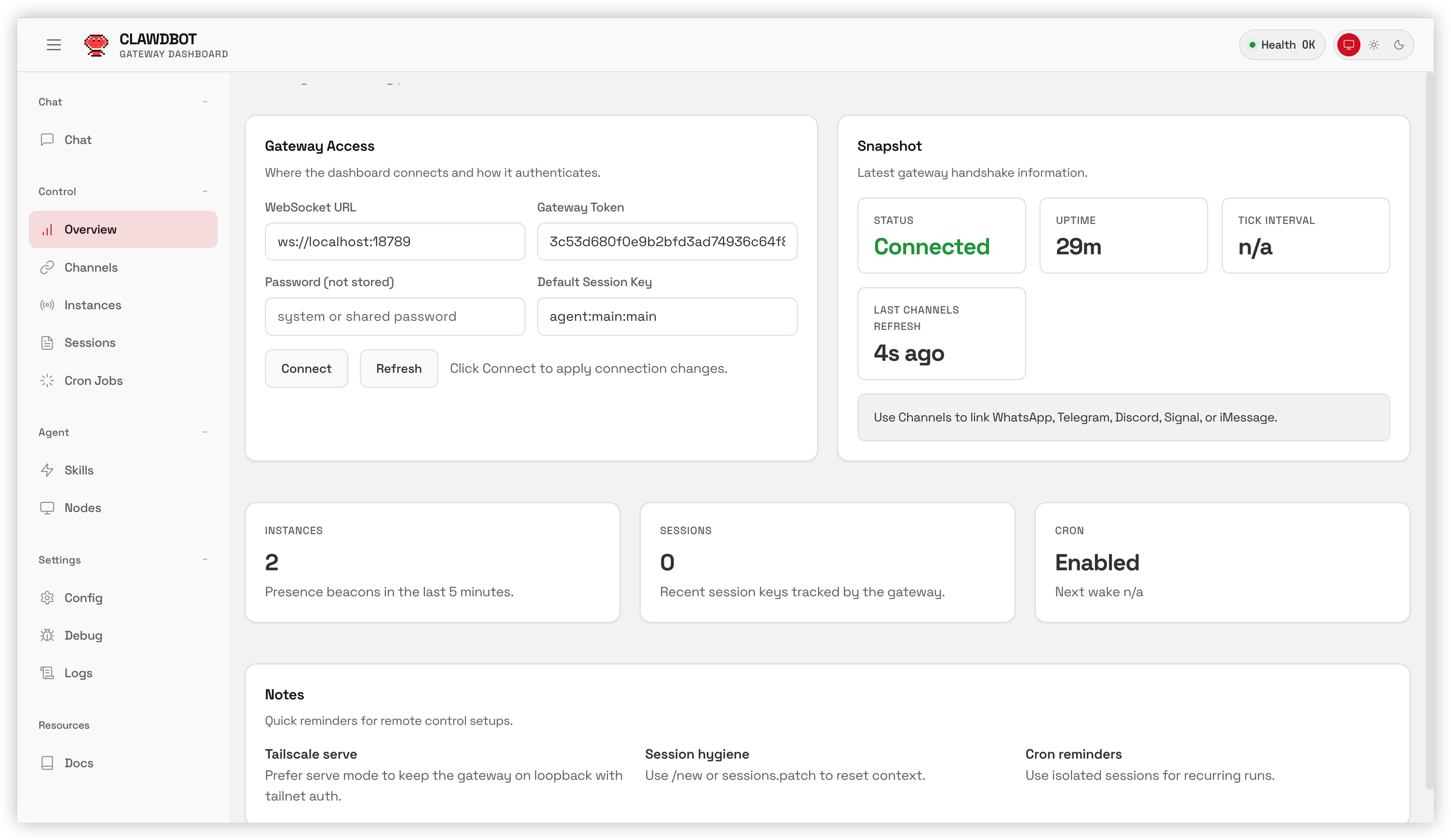The width and height of the screenshot is (1451, 840).
Task: Switch to dark theme moon toggle
Action: click(x=1398, y=44)
